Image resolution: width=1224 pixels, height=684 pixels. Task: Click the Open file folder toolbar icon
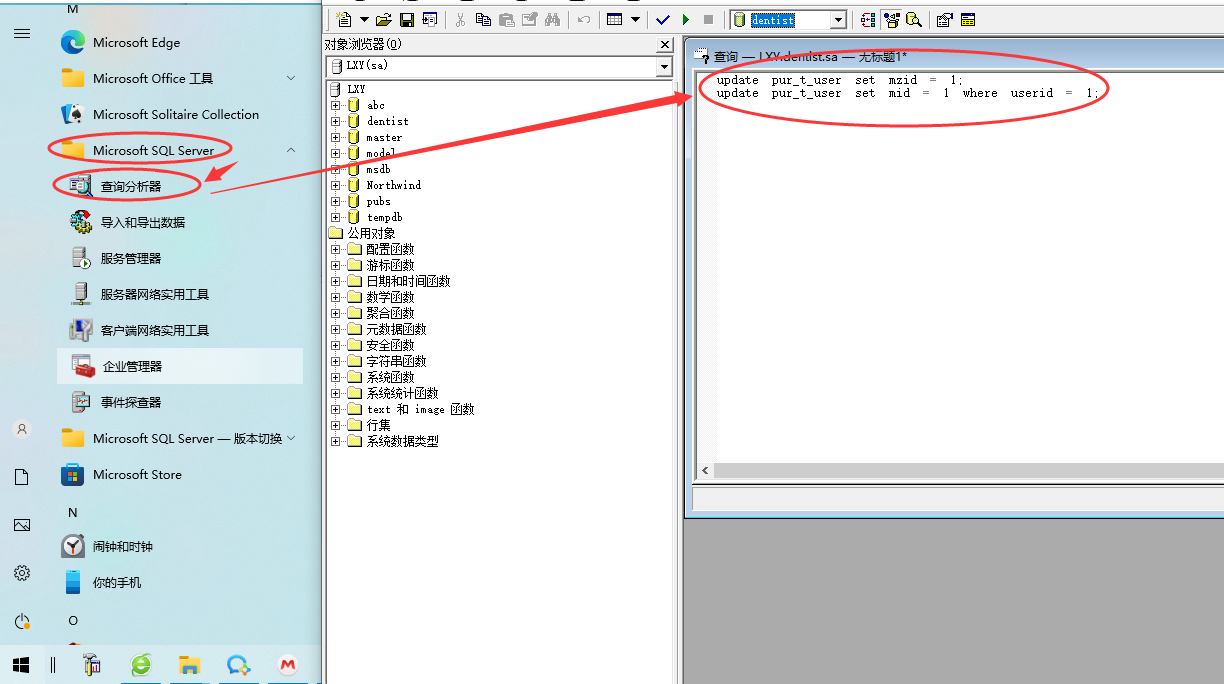(384, 20)
